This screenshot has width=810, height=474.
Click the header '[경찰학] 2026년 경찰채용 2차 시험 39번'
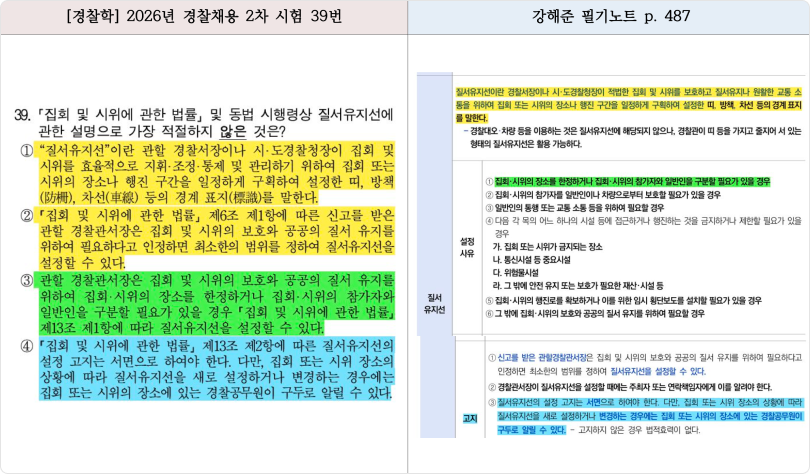click(204, 17)
